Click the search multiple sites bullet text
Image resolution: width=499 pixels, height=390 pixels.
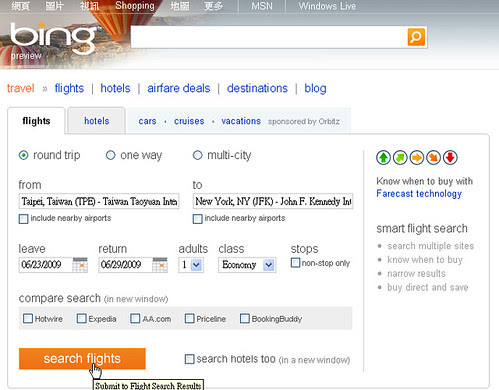pos(431,246)
